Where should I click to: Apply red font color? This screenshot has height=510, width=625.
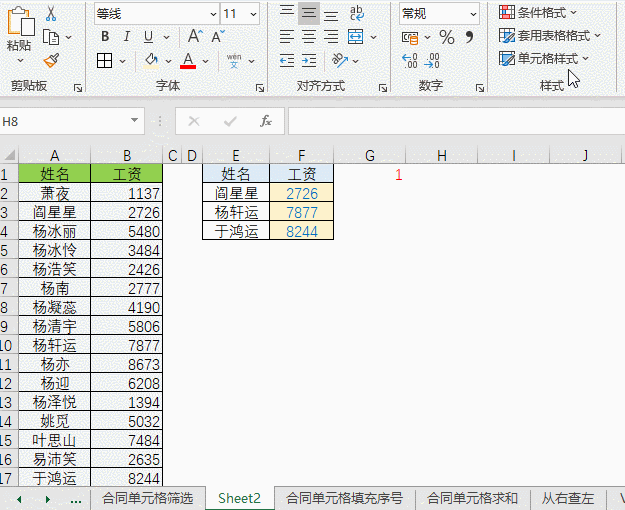188,61
